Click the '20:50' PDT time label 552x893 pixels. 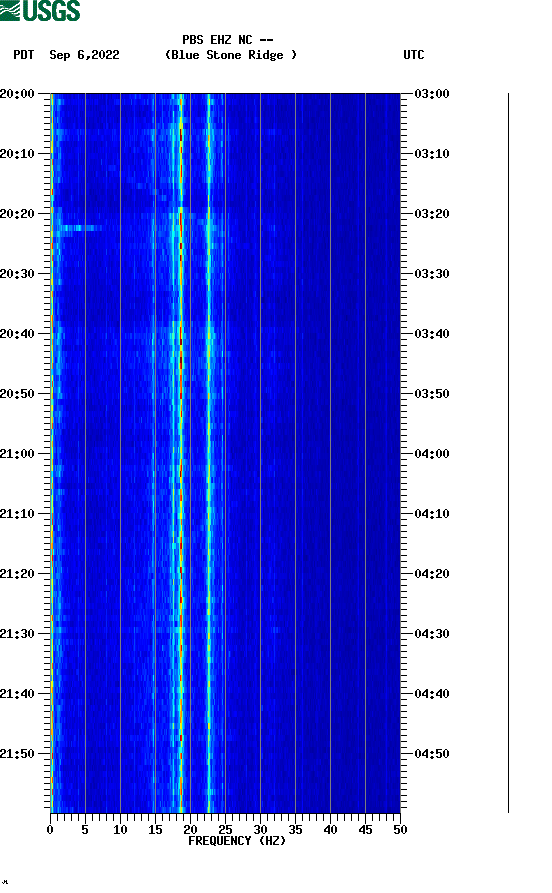(x=17, y=394)
